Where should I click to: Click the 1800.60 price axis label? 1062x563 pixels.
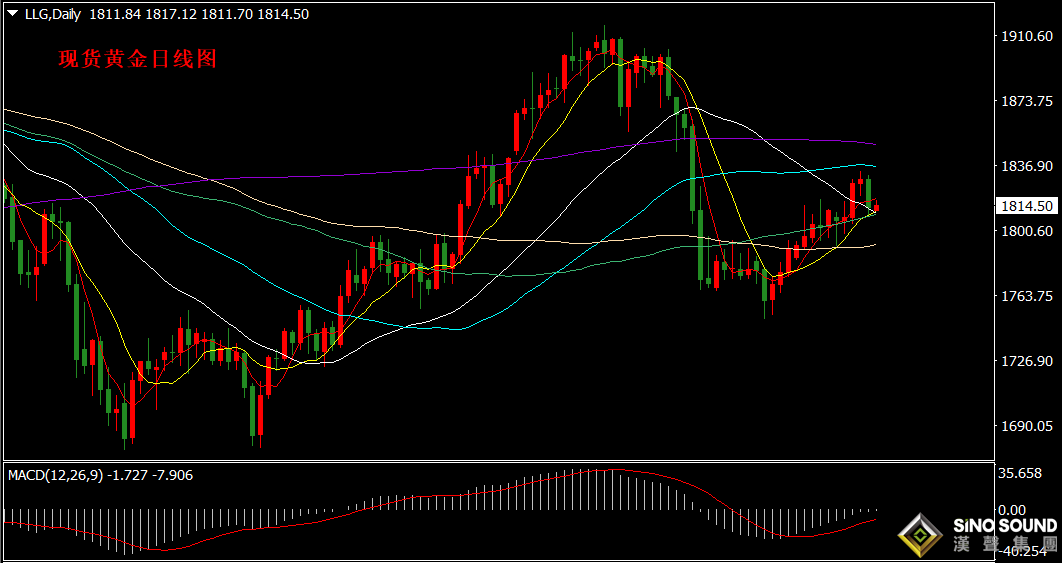tap(1029, 231)
